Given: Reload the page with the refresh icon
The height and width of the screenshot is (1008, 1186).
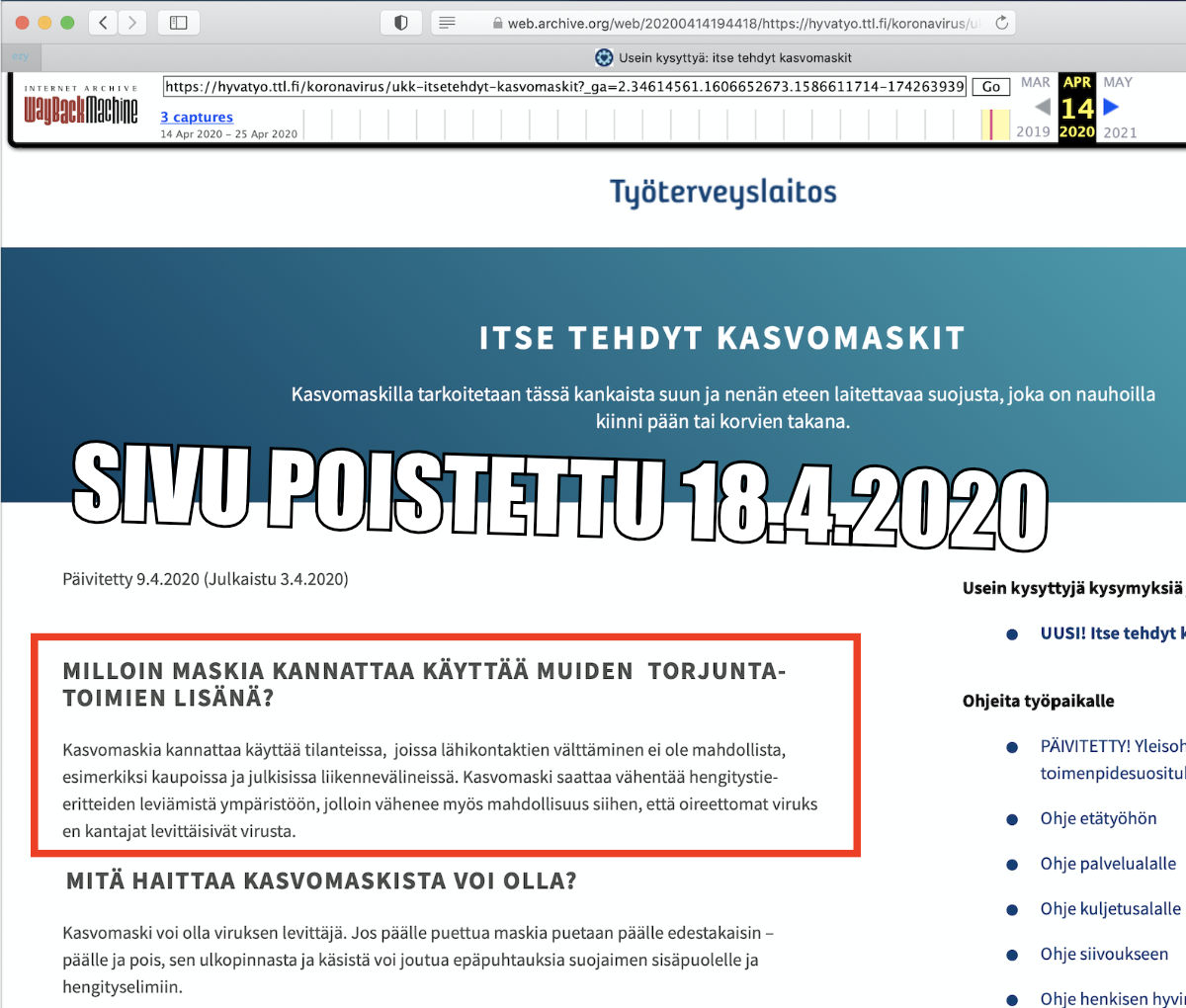Looking at the screenshot, I should pyautogui.click(x=1001, y=23).
